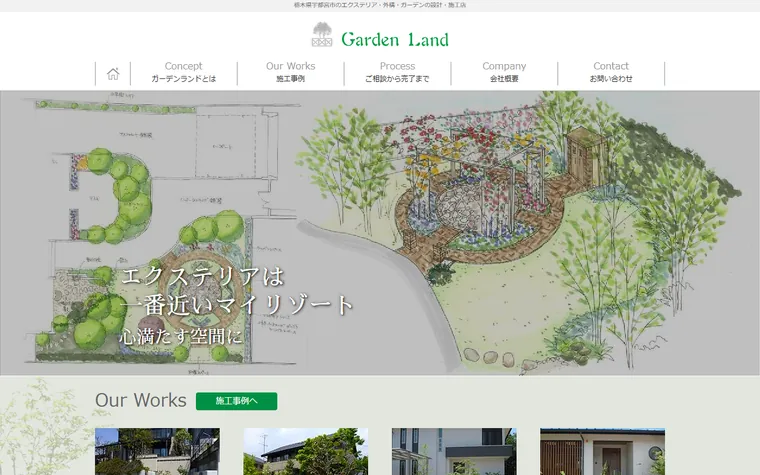Viewport: 760px width, 475px height.
Task: Go to Process ご相談から完了まで page
Action: (397, 72)
